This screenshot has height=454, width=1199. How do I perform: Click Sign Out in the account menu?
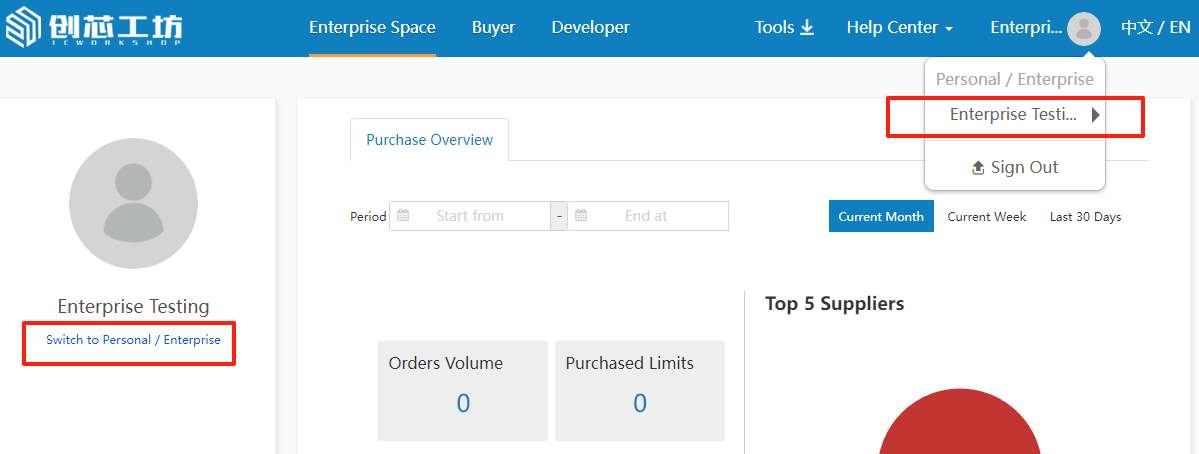[x=1014, y=167]
